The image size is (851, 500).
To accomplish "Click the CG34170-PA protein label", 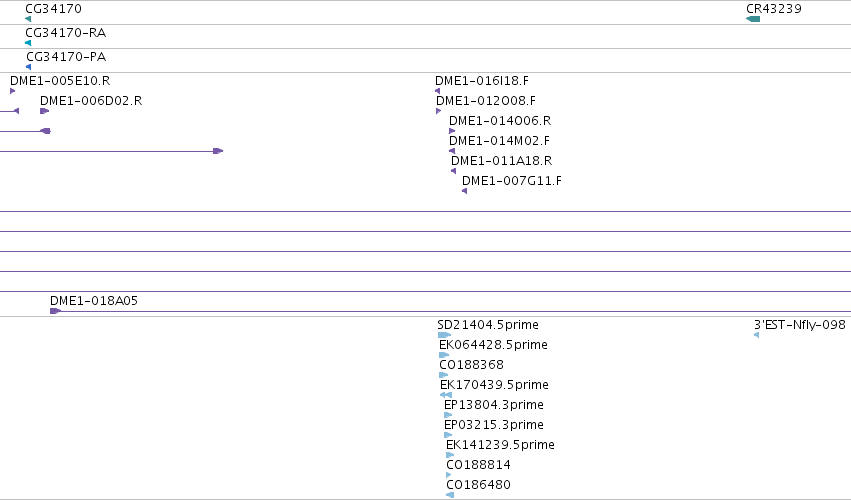I will click(x=66, y=56).
